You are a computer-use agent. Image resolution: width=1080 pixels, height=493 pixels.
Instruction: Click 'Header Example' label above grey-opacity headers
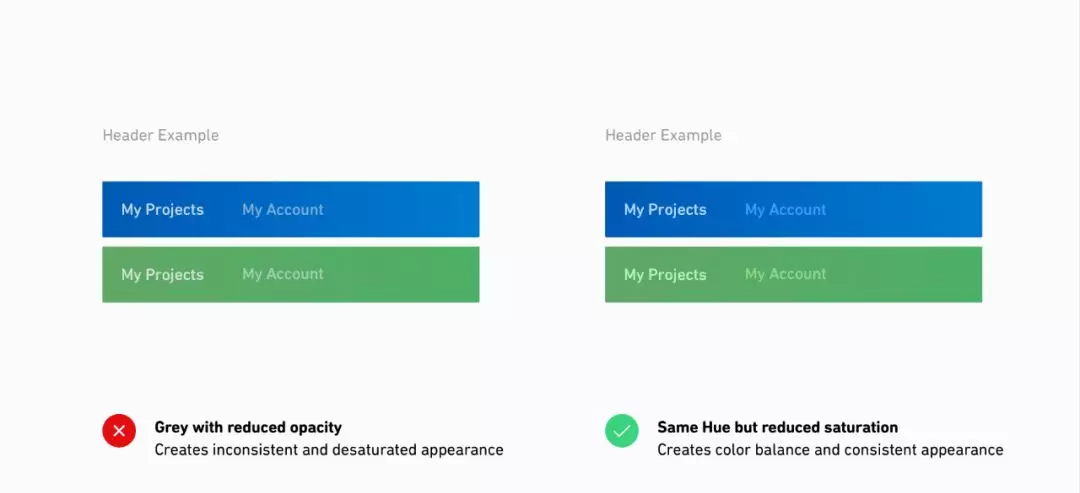160,136
